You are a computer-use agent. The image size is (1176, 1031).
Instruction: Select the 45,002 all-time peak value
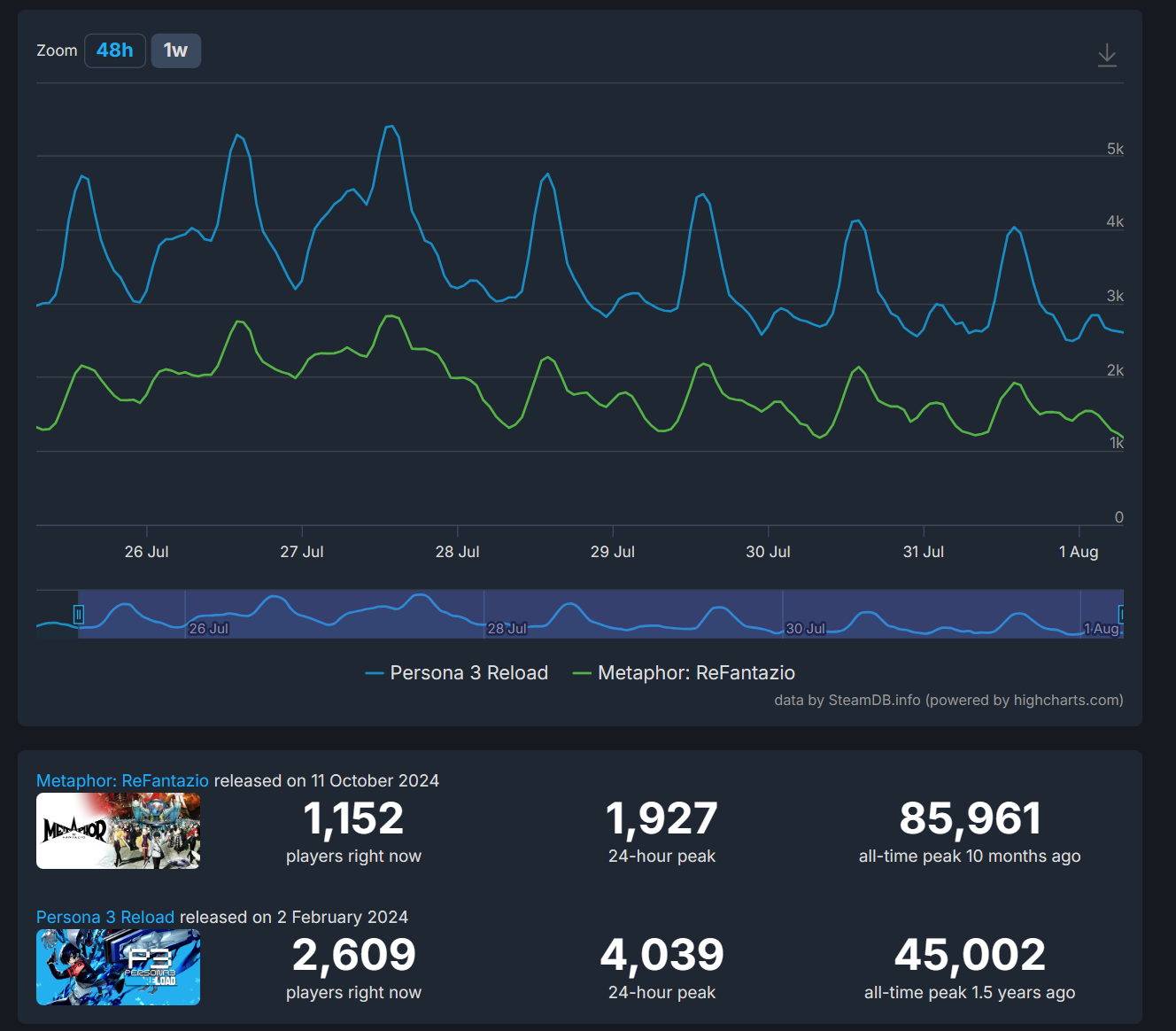[970, 955]
